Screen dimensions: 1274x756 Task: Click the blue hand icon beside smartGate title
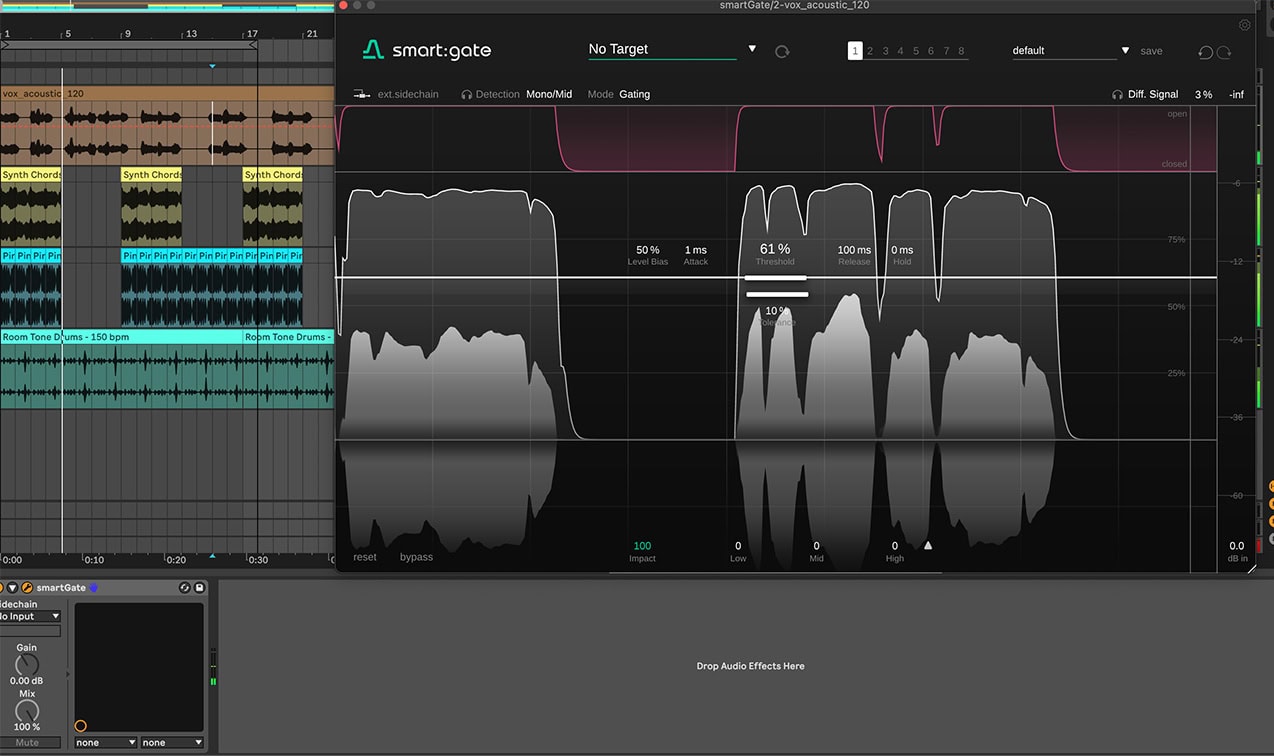[94, 588]
